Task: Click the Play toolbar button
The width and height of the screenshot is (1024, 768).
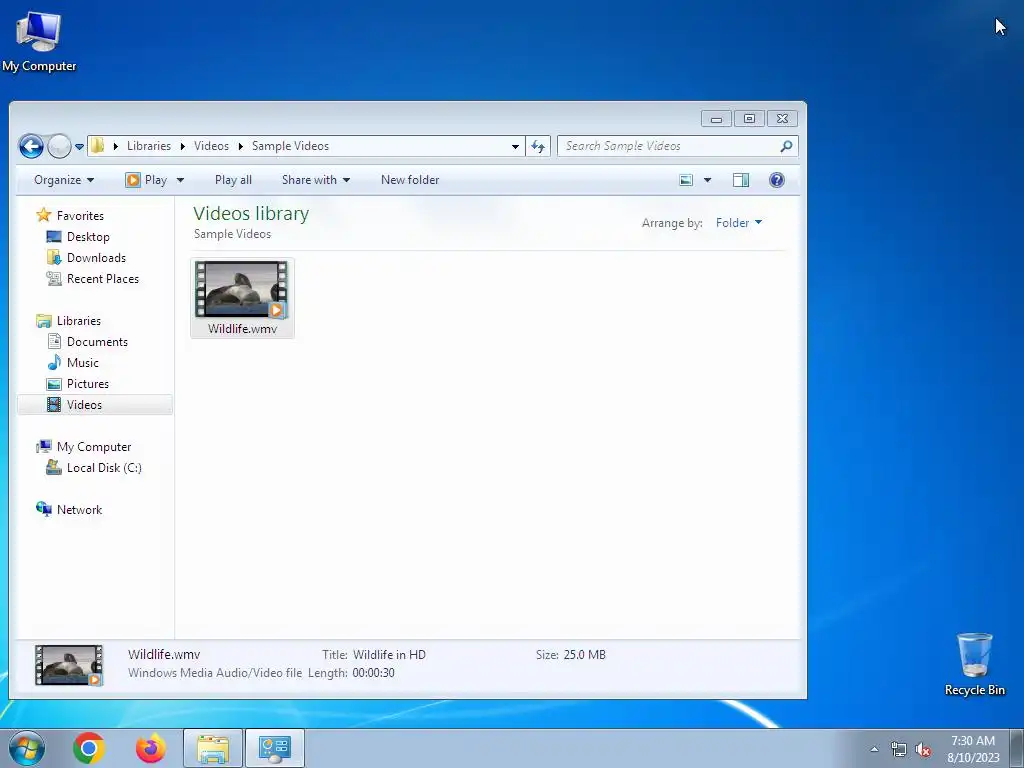Action: [x=147, y=180]
